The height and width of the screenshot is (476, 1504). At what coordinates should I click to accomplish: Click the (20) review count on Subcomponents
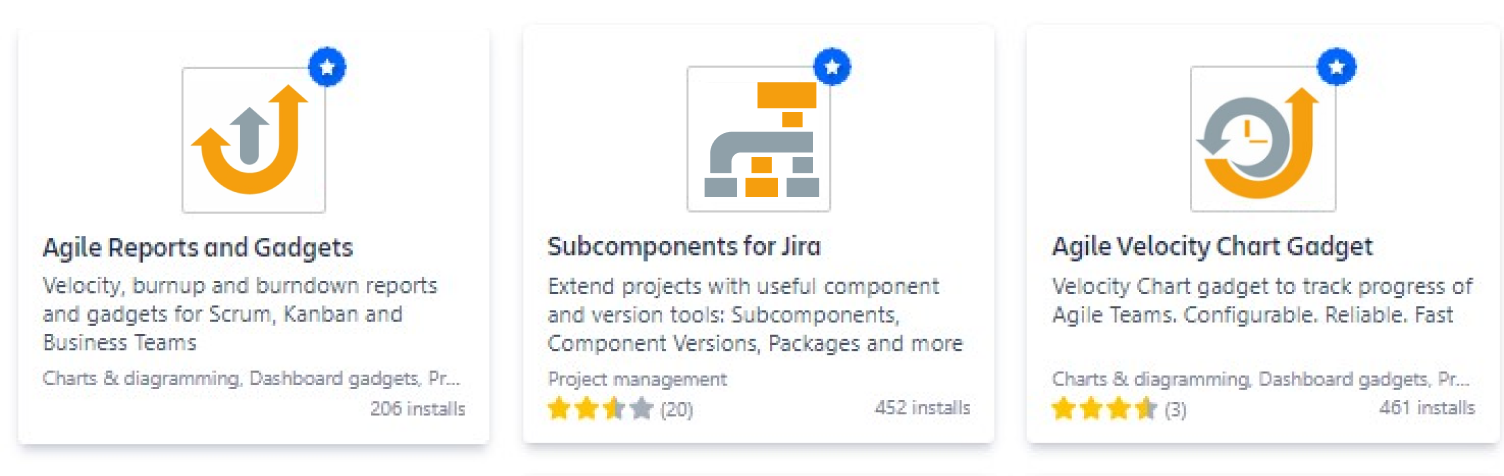676,409
